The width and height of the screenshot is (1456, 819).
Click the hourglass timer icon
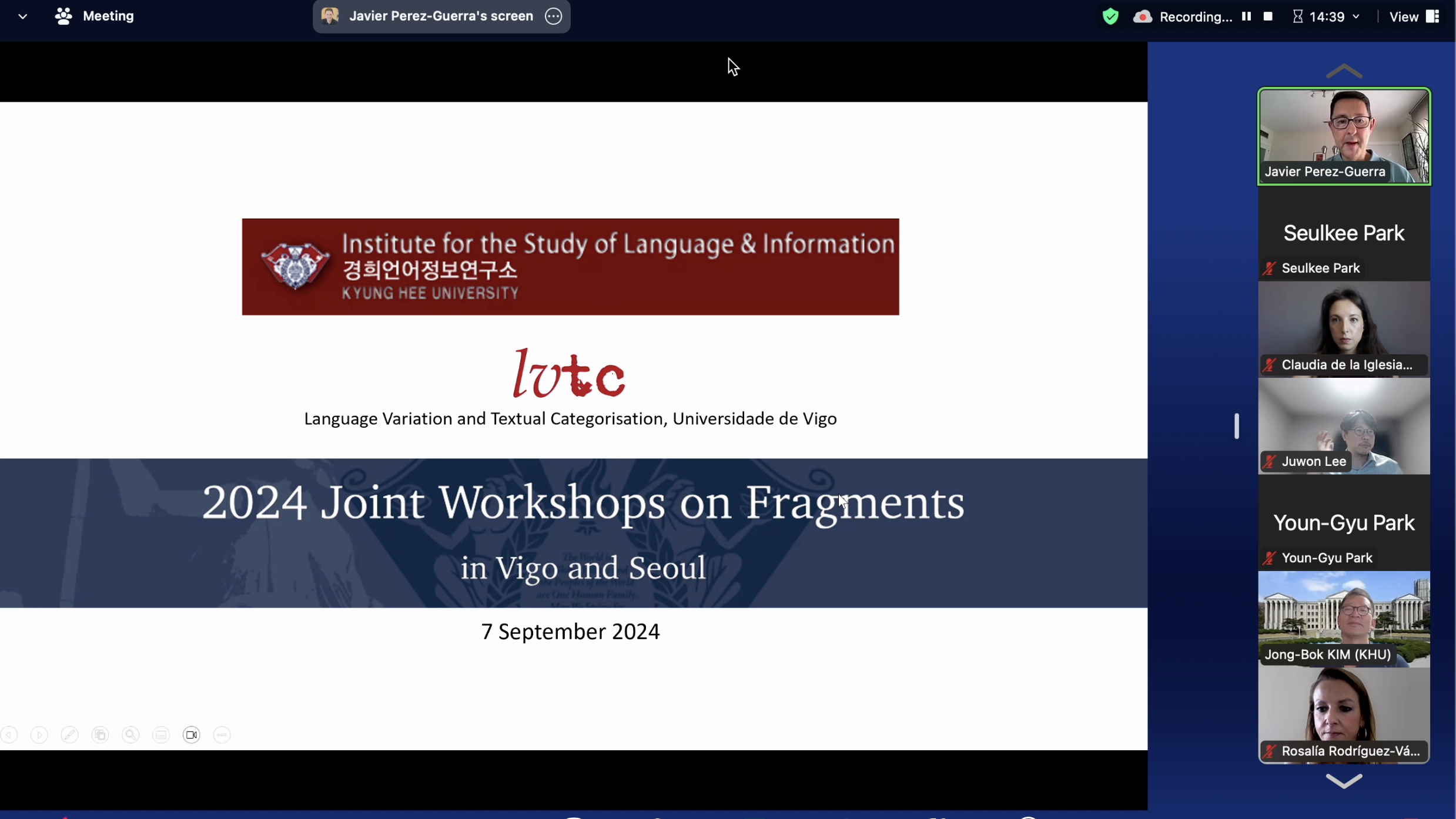click(1298, 16)
